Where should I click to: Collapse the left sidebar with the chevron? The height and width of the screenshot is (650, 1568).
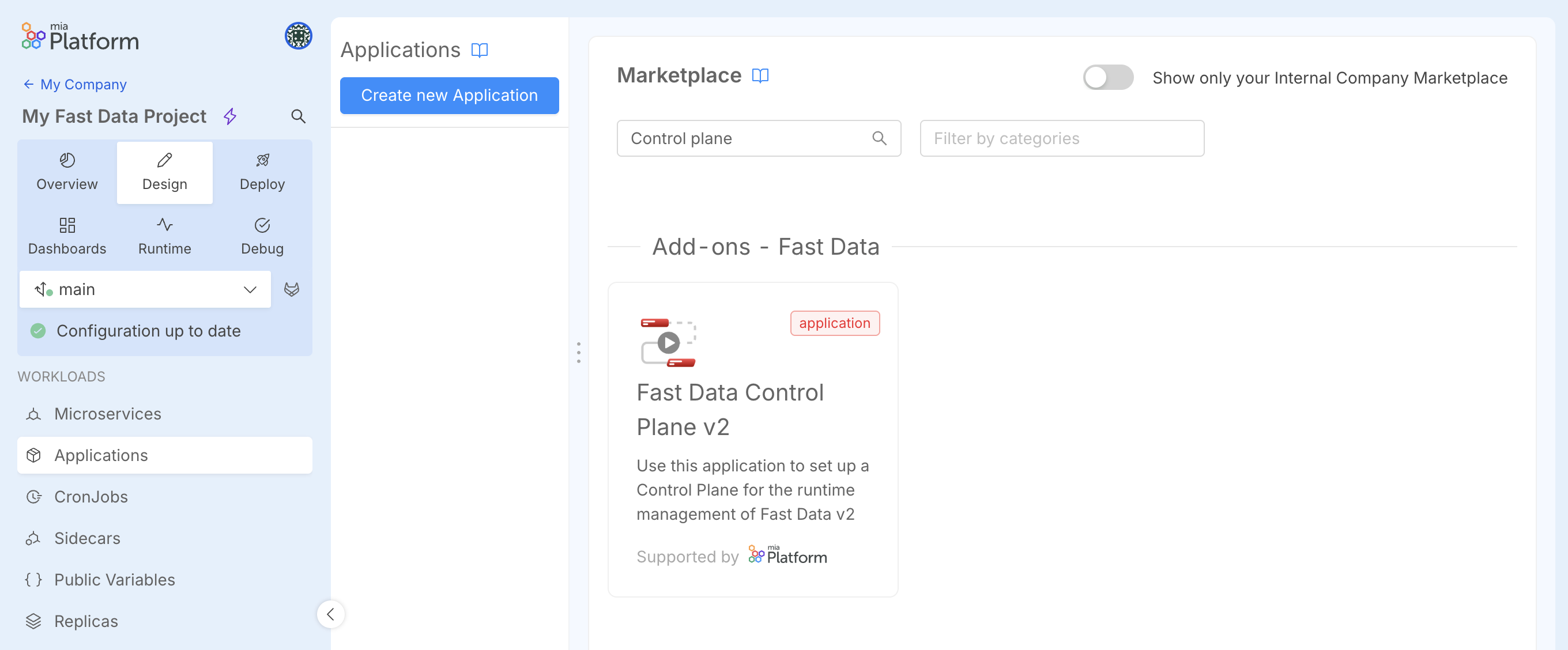point(330,614)
